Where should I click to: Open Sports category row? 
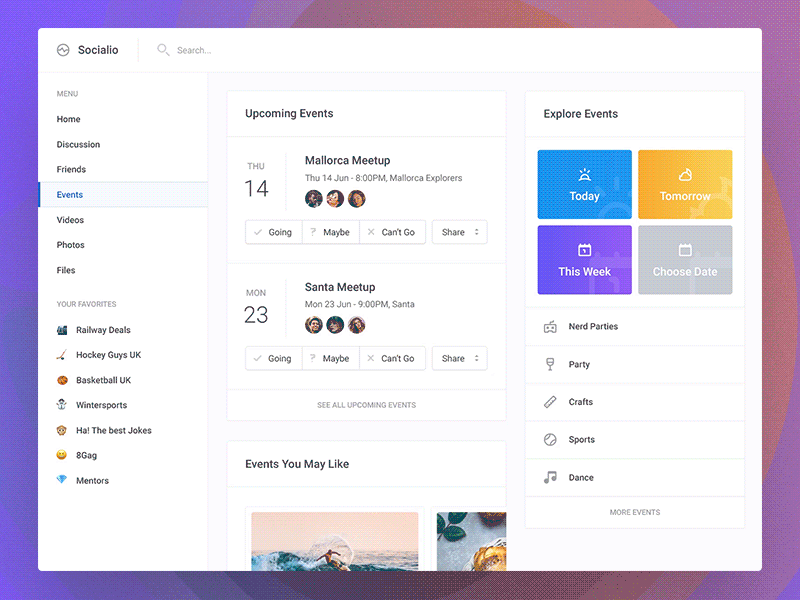635,439
